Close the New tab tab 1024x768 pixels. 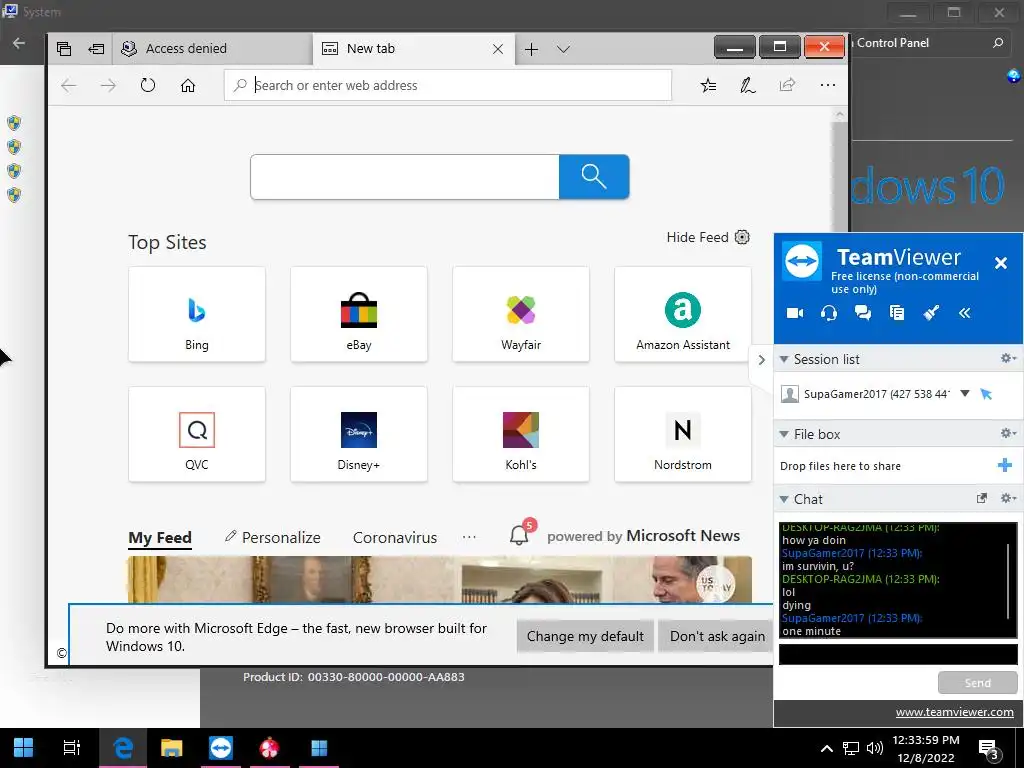click(498, 49)
